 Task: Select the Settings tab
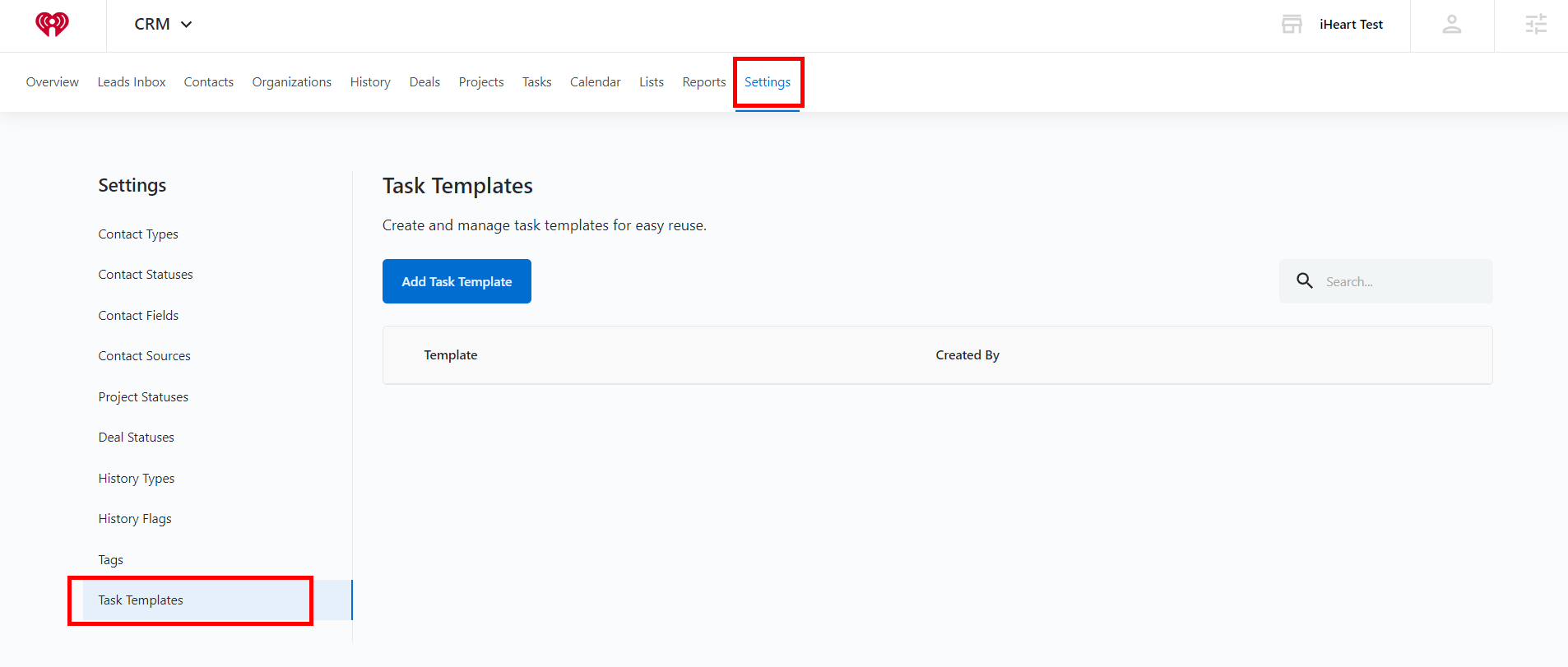coord(768,82)
